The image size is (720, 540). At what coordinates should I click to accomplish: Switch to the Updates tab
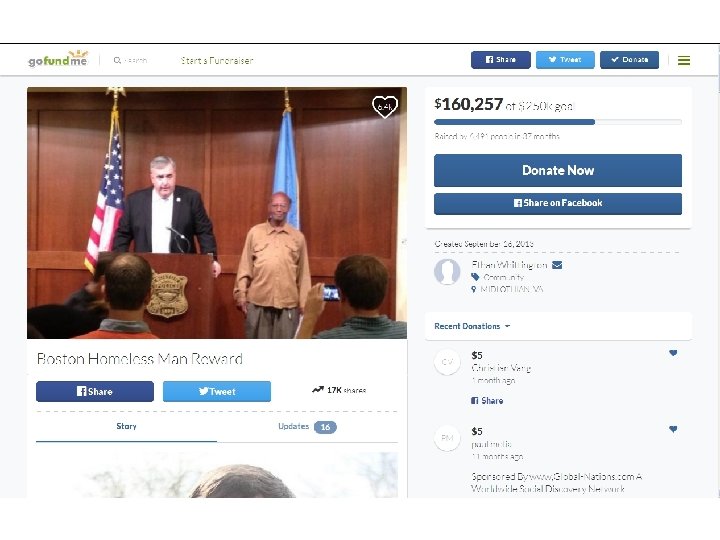(x=307, y=427)
